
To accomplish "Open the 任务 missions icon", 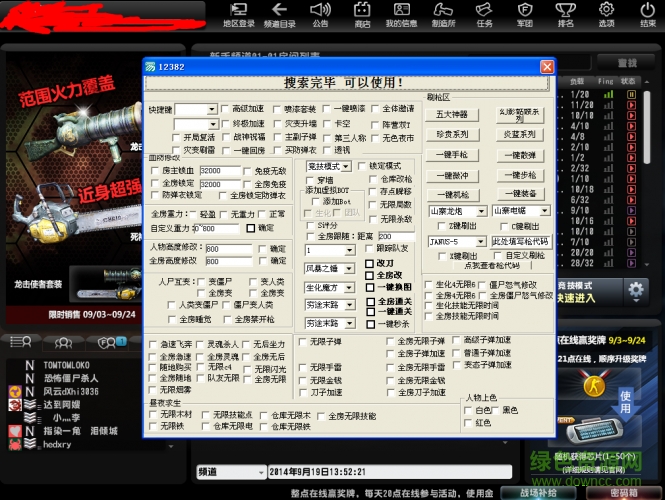I will pos(485,14).
